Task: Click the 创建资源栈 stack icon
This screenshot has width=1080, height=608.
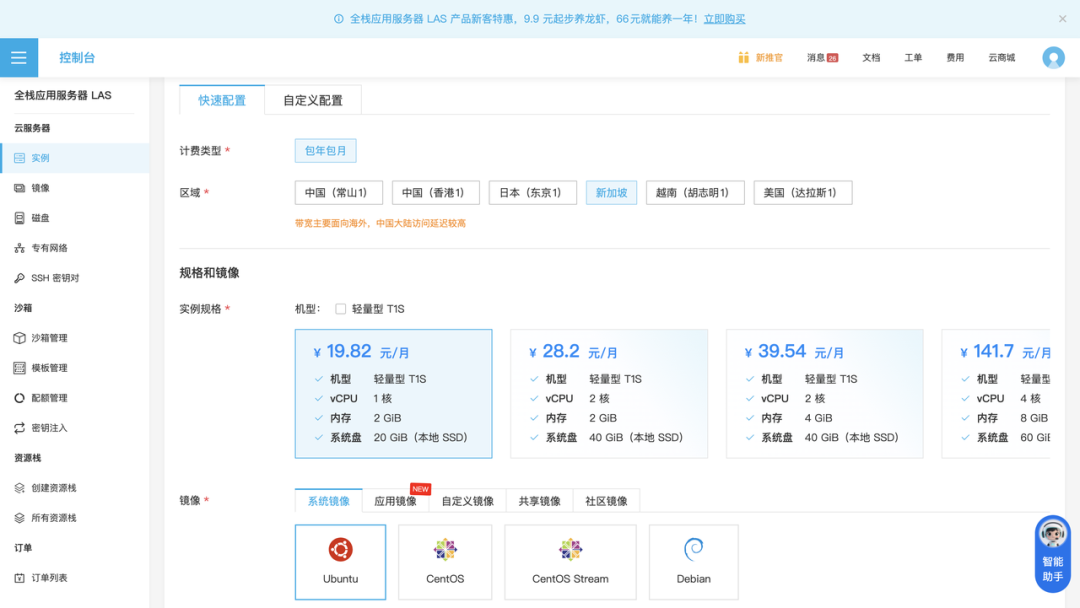Action: point(19,488)
